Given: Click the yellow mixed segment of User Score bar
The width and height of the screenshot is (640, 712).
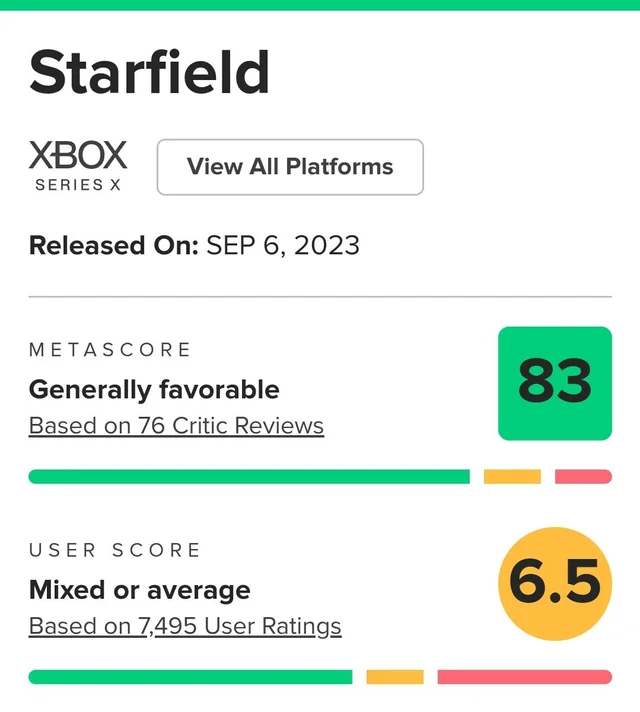Looking at the screenshot, I should tap(395, 677).
